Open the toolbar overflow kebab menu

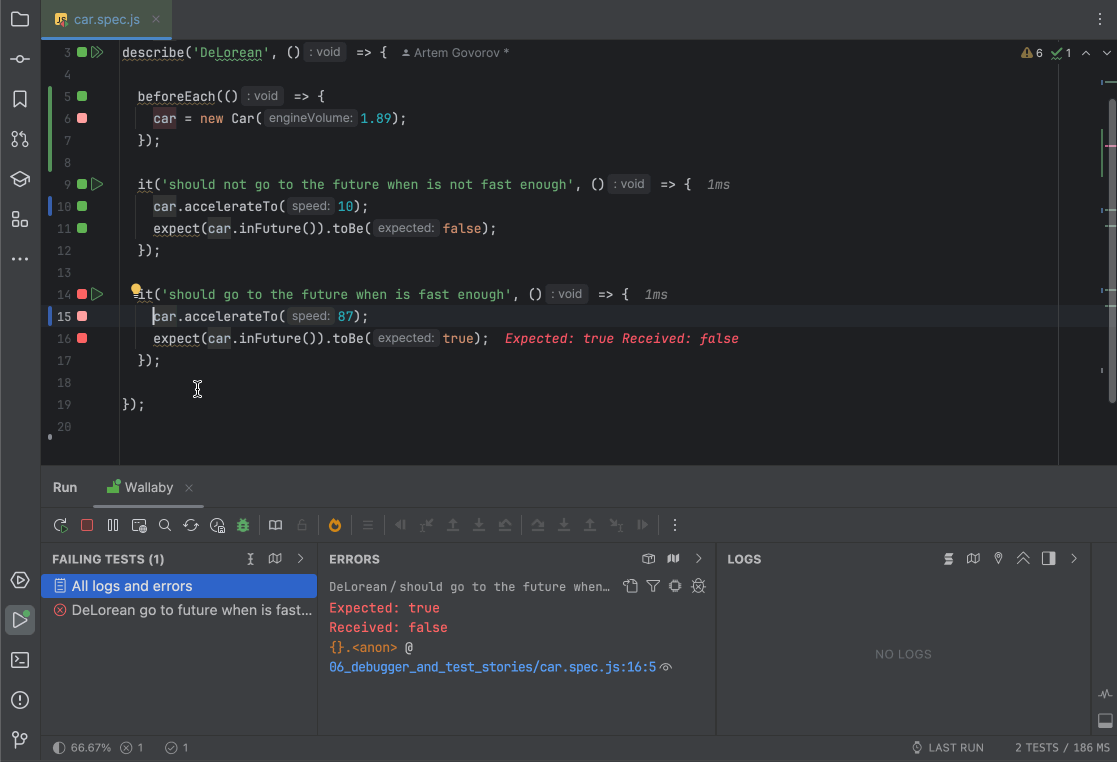675,524
